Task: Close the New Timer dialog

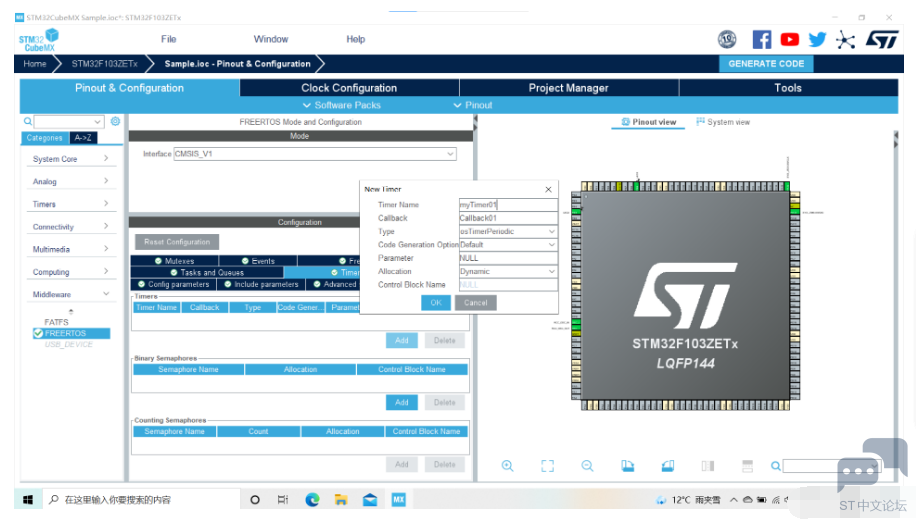Action: pos(548,189)
